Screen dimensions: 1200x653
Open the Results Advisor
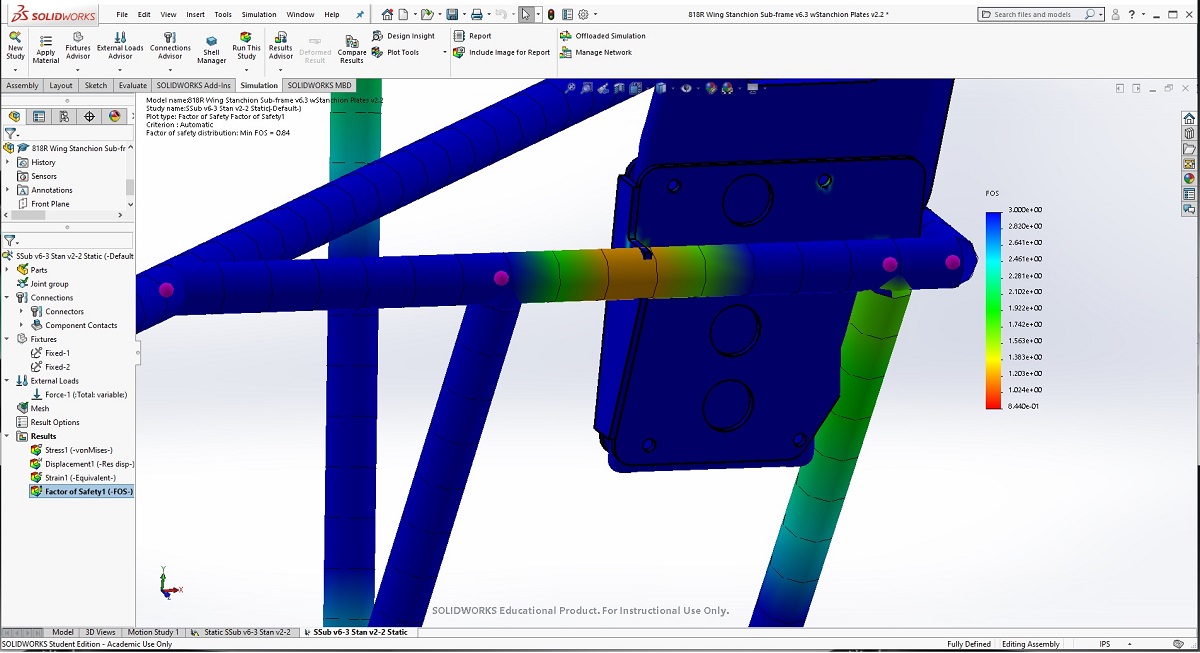click(x=281, y=45)
